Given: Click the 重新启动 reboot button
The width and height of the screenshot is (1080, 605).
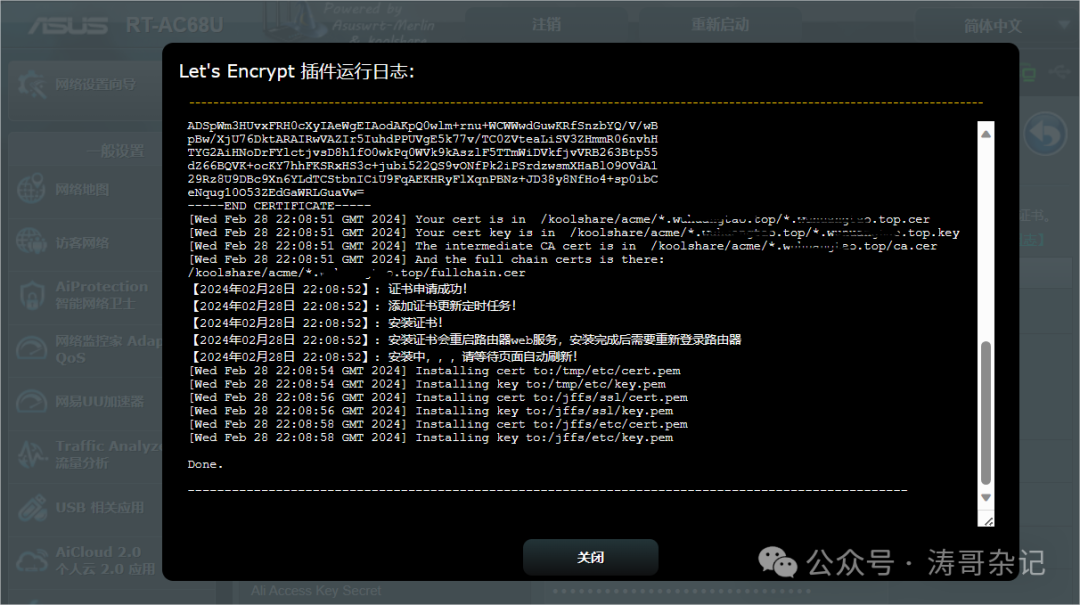Looking at the screenshot, I should [x=719, y=24].
